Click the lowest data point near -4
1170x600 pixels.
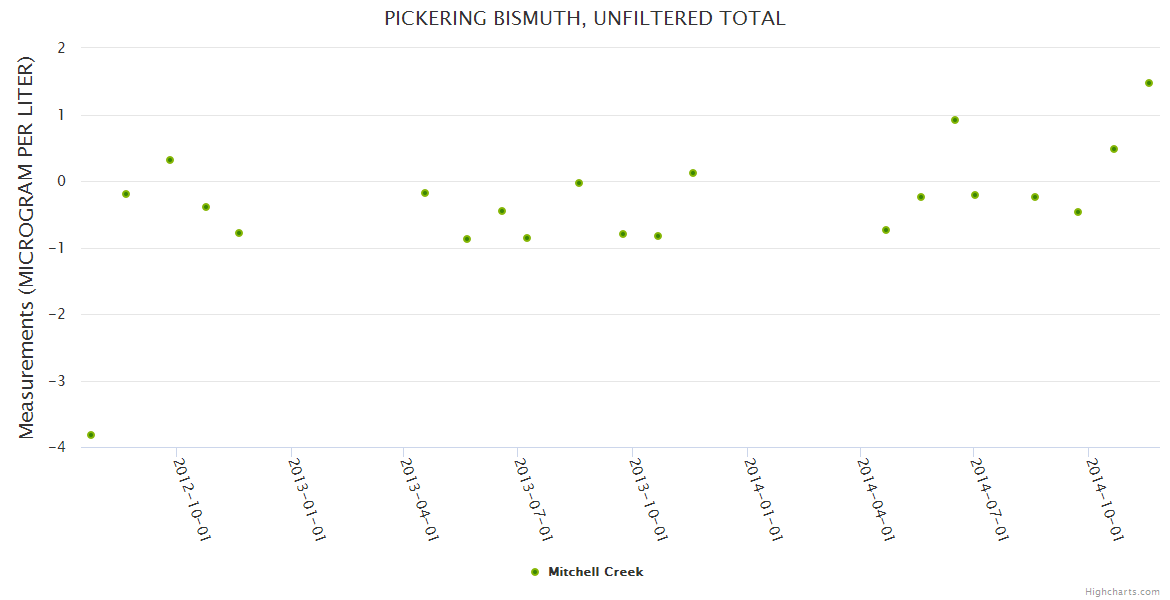pos(91,435)
